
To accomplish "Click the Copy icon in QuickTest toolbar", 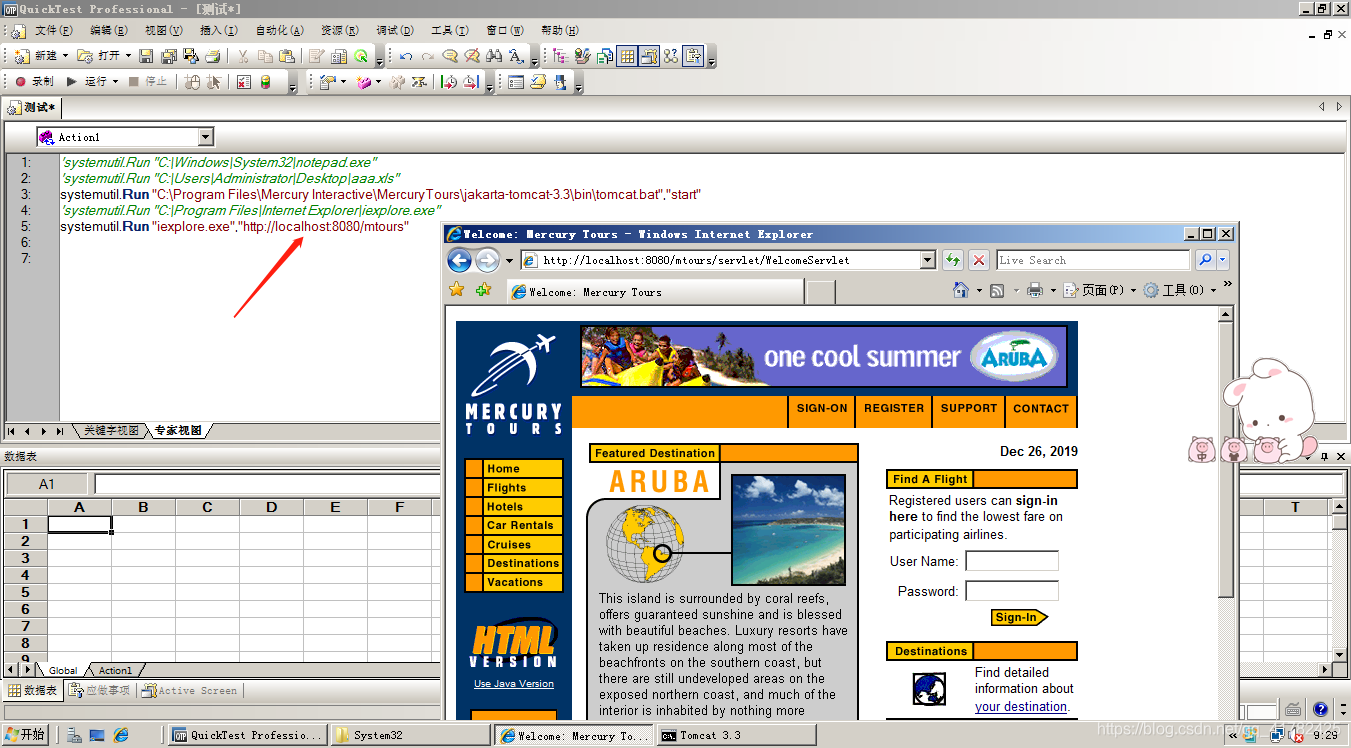I will point(265,57).
